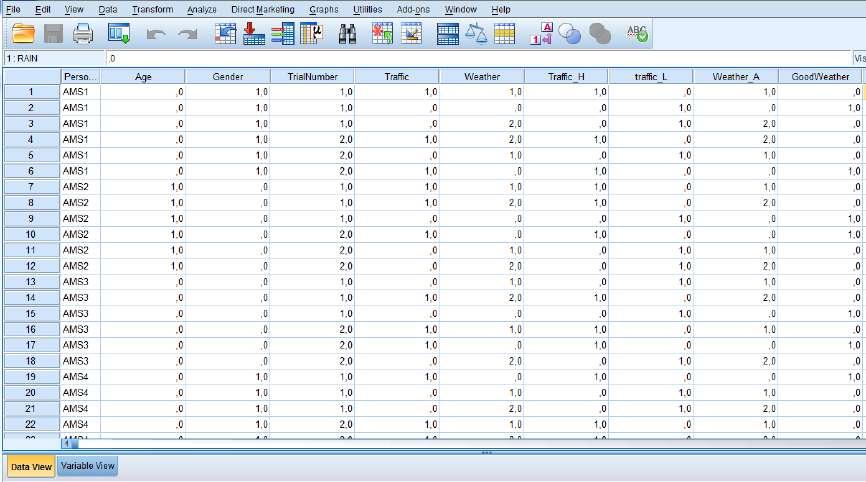Viewport: 866px width, 482px height.
Task: Select the Age column header
Action: tap(143, 77)
